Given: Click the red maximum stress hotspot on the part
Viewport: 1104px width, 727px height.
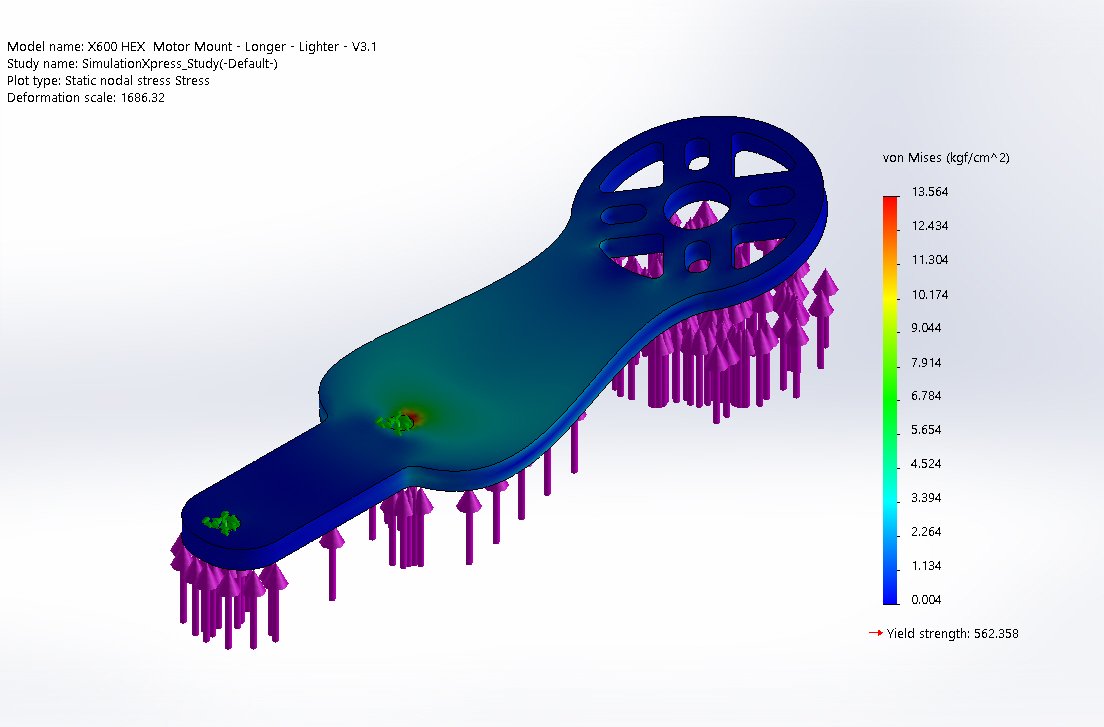Looking at the screenshot, I should pos(414,416).
